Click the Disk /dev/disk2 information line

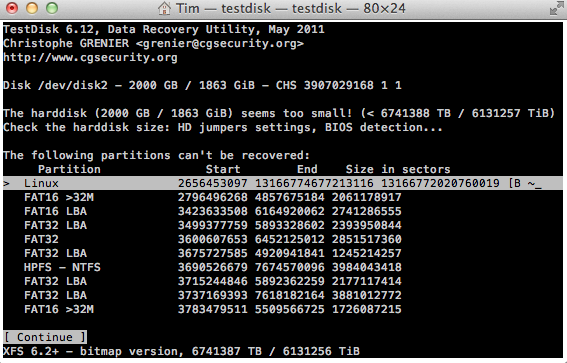[202, 85]
